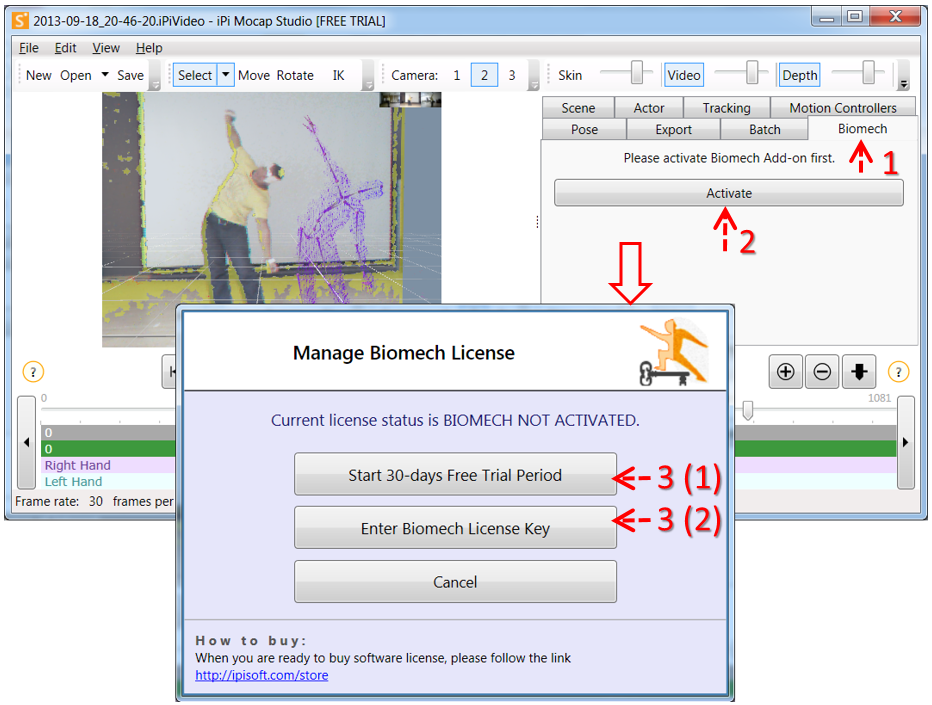932x705 pixels.
Task: Toggle the Video display button
Action: point(684,75)
